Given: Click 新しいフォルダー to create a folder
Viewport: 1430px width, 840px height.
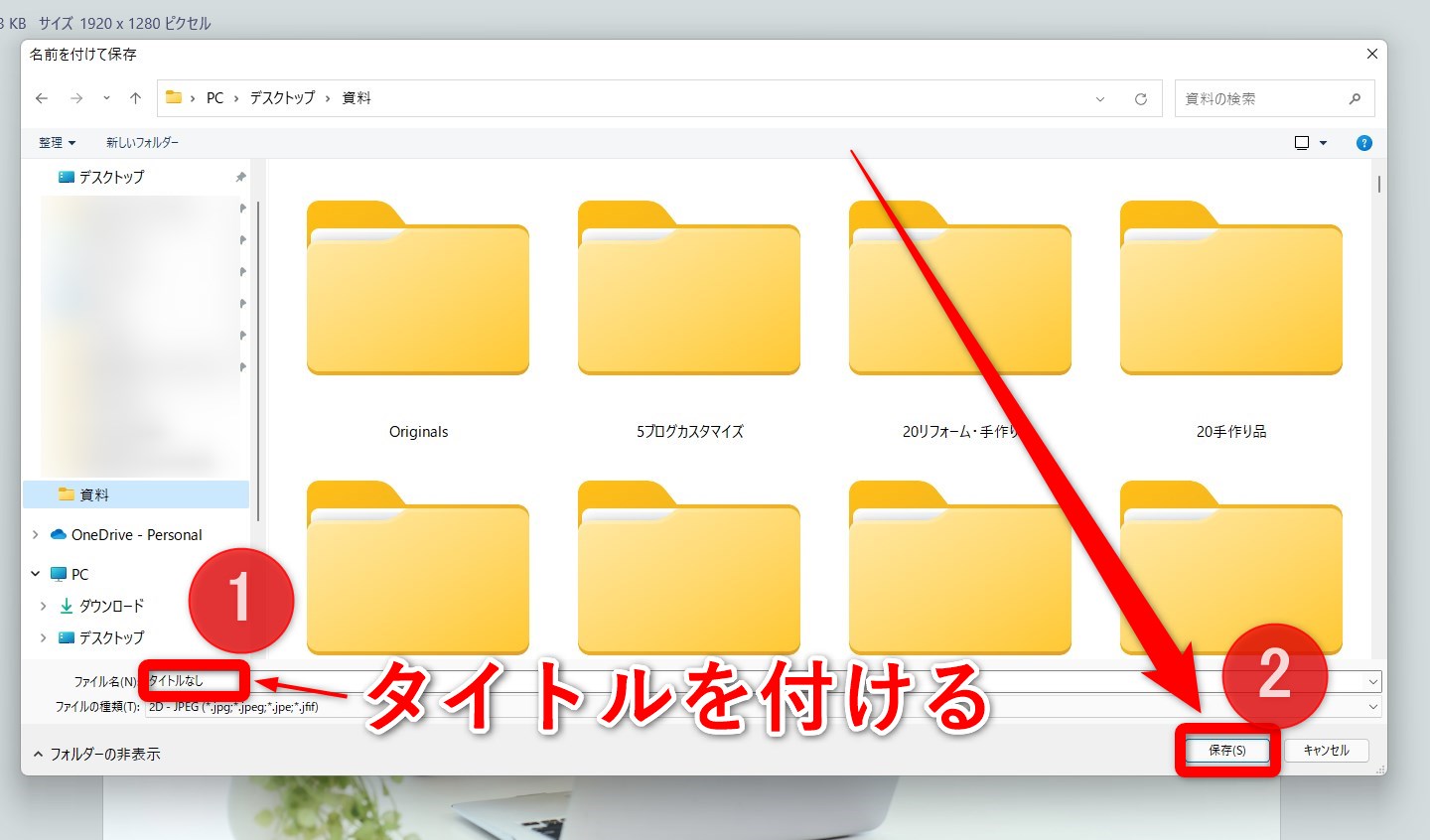Looking at the screenshot, I should [x=142, y=143].
